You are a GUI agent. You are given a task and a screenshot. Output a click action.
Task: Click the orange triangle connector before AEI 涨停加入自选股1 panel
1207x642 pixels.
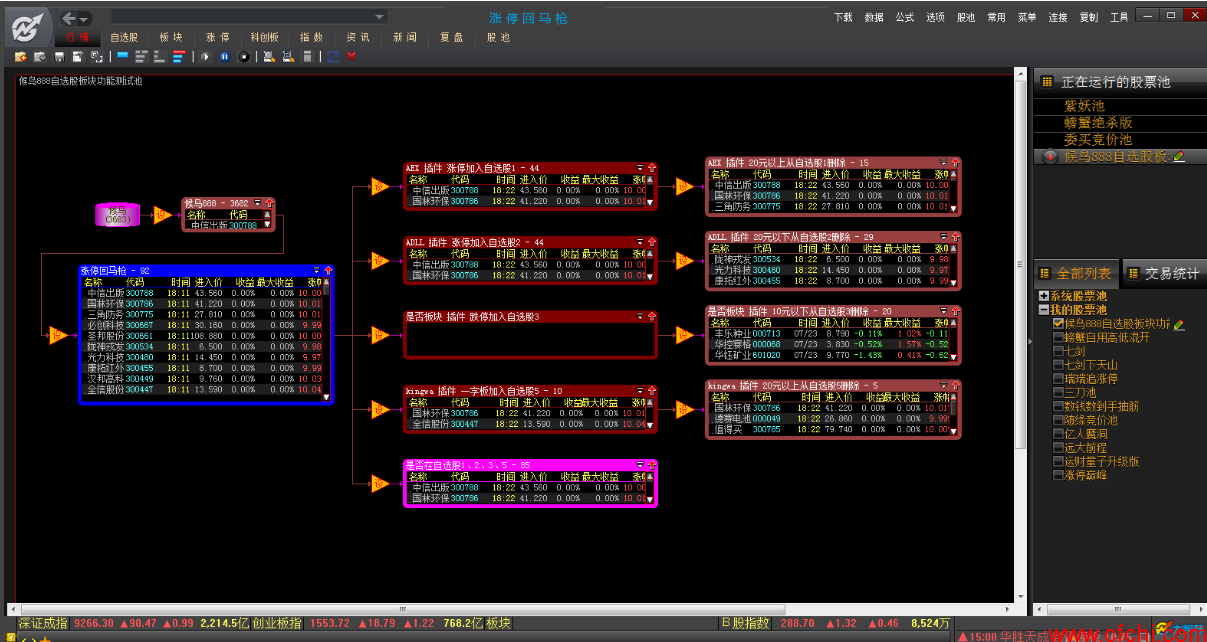[x=379, y=186]
